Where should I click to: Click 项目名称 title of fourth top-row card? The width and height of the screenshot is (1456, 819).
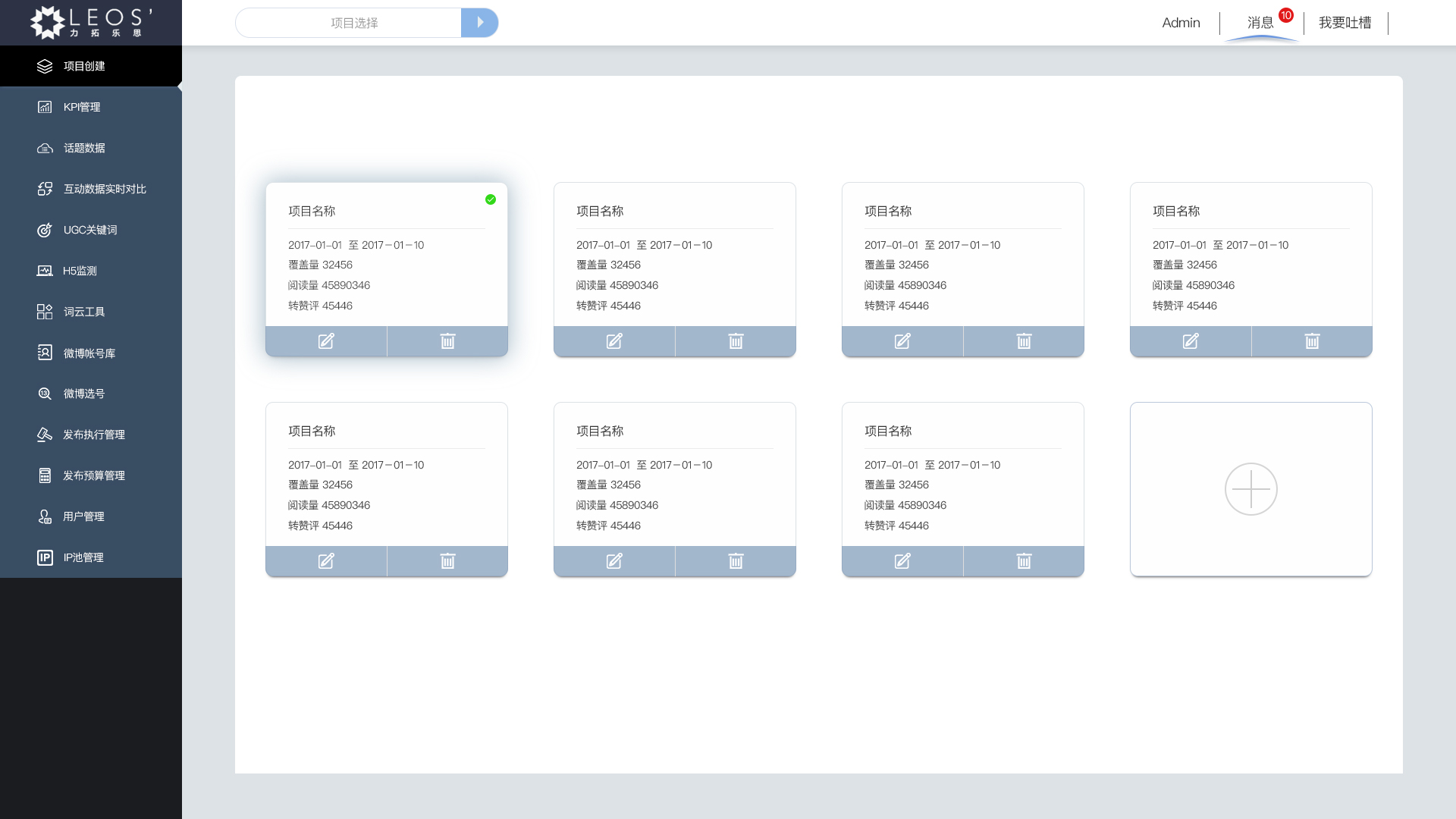click(1176, 211)
